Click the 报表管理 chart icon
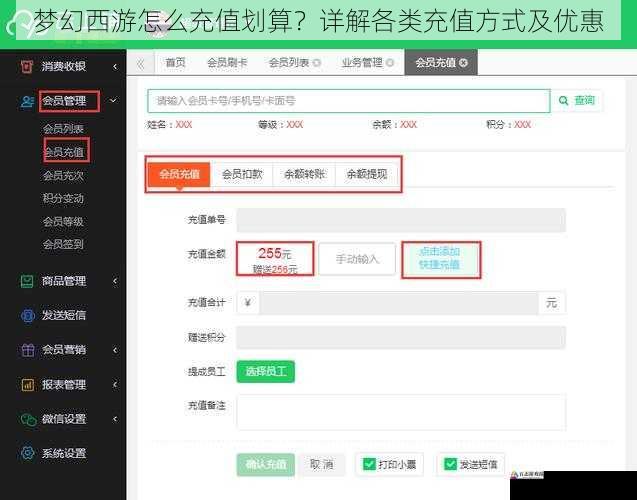This screenshot has height=500, width=637. pos(28,384)
